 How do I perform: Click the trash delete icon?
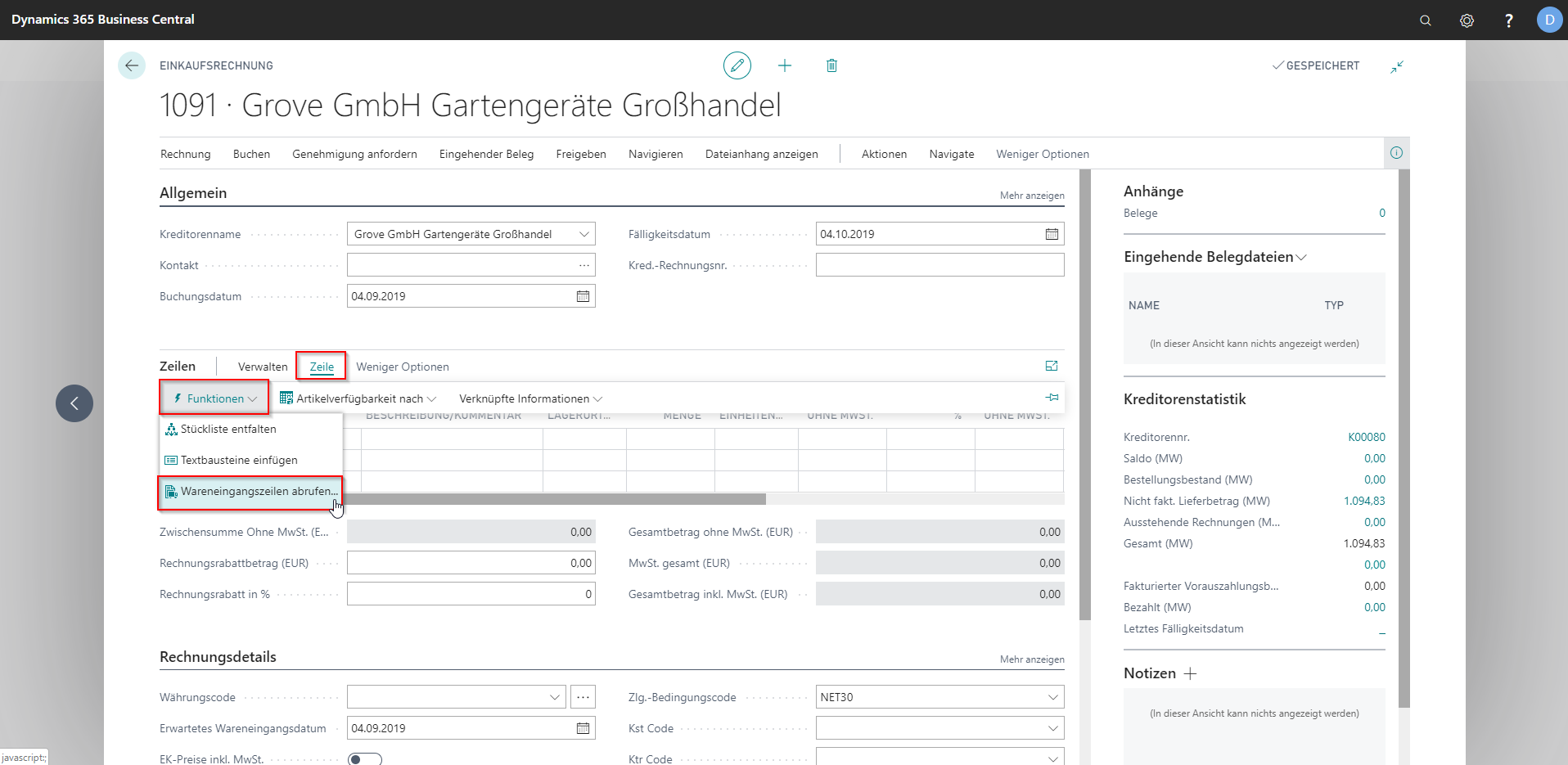tap(831, 65)
